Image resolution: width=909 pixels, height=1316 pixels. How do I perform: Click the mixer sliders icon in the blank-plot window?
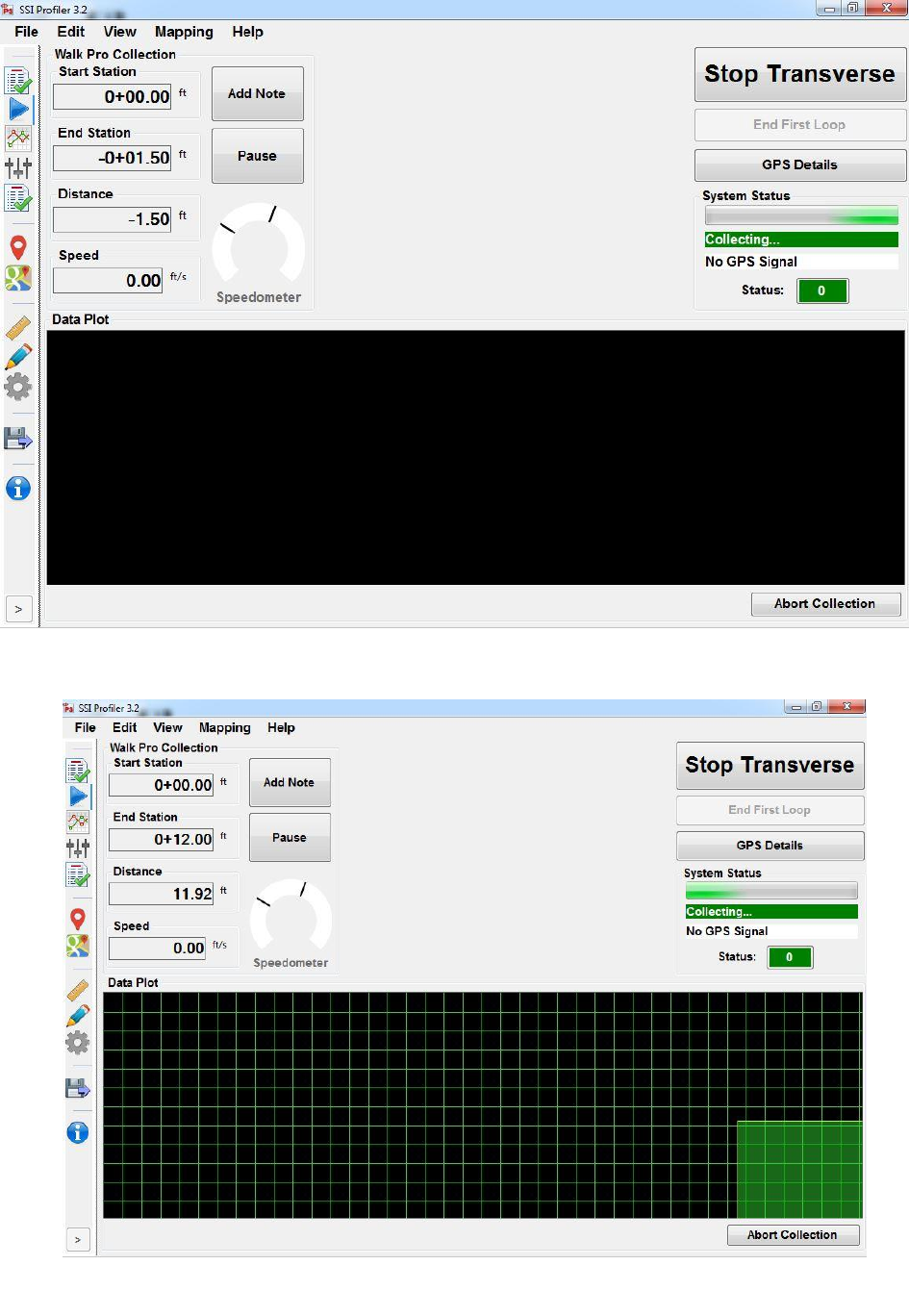(x=18, y=167)
